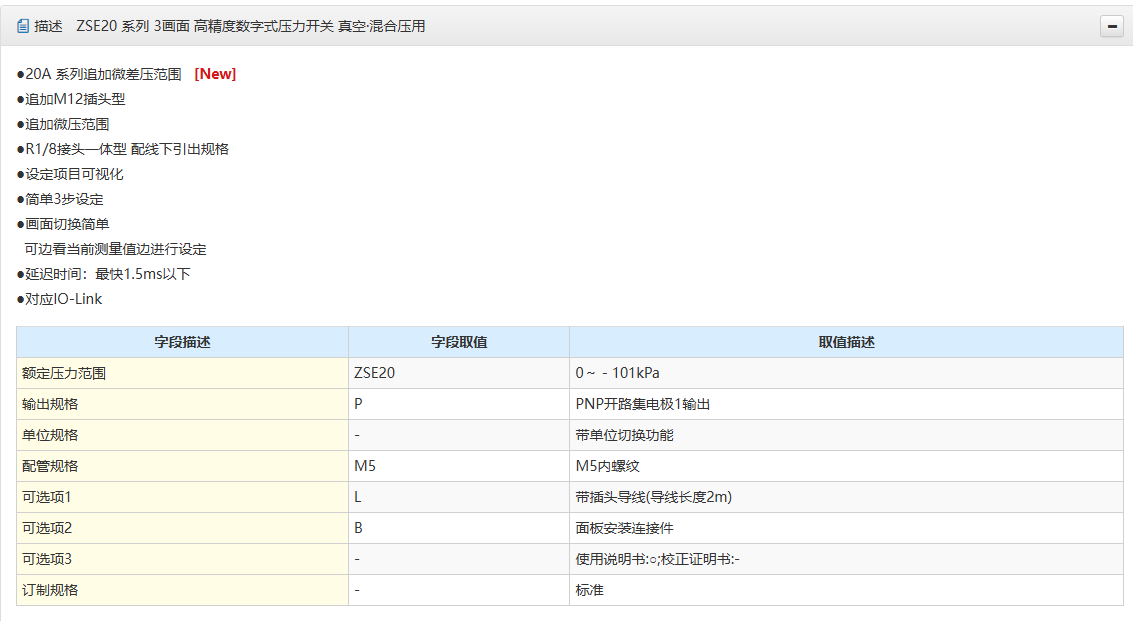1133x621 pixels.
Task: Click the 字段描述 column header
Action: (182, 342)
